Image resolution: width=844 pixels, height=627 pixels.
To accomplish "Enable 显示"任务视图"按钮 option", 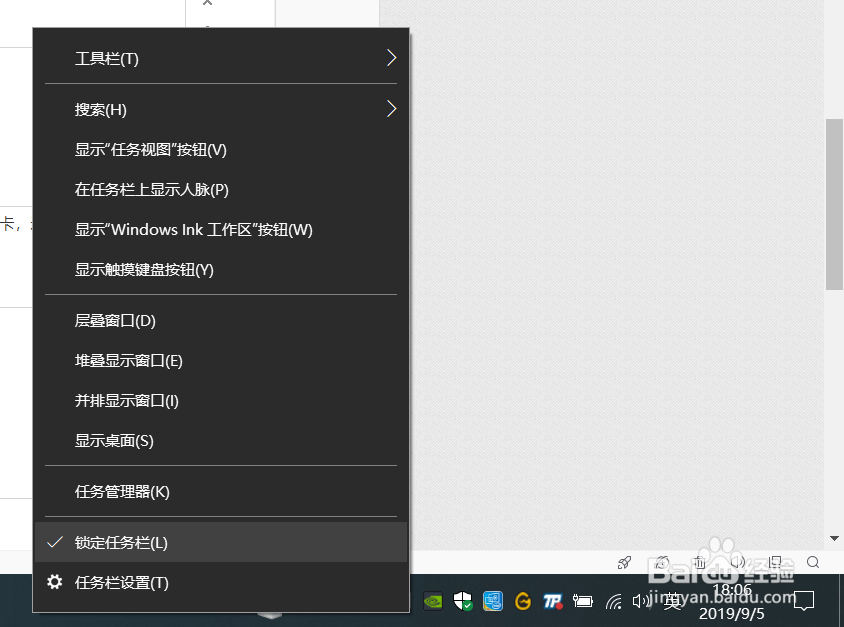I will point(151,149).
